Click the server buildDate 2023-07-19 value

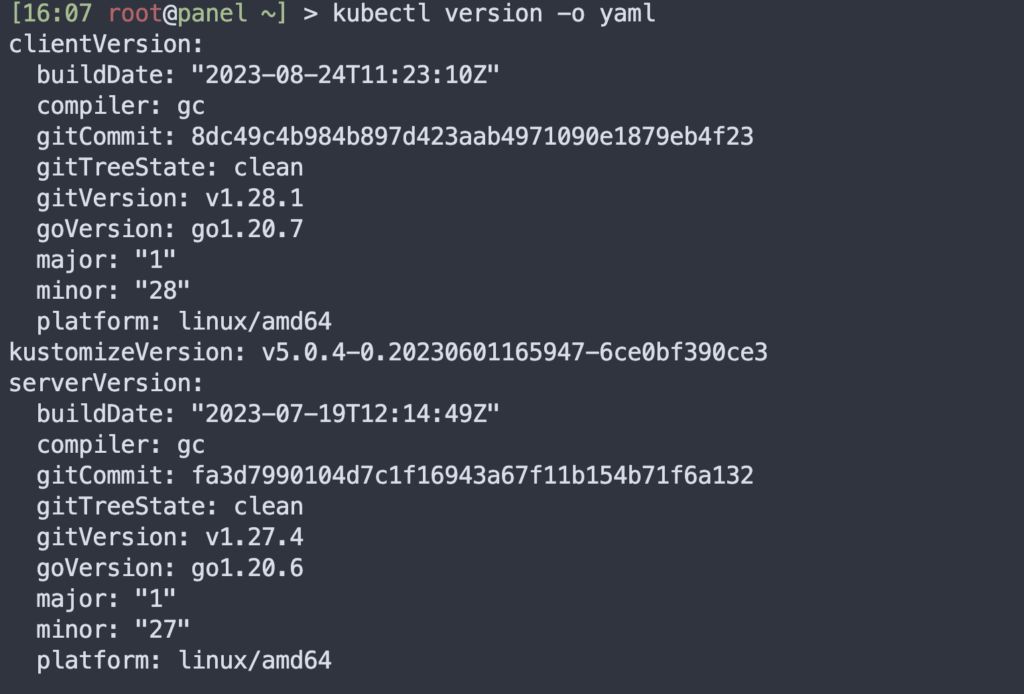click(345, 414)
